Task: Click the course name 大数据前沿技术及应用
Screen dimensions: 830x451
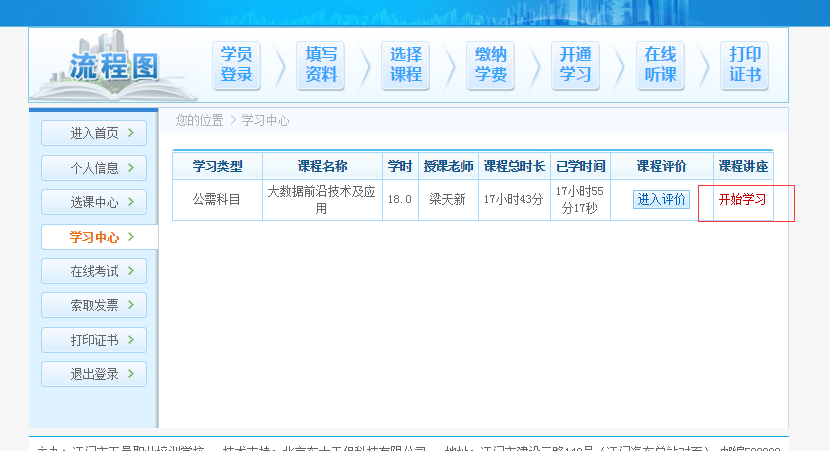Action: 321,199
